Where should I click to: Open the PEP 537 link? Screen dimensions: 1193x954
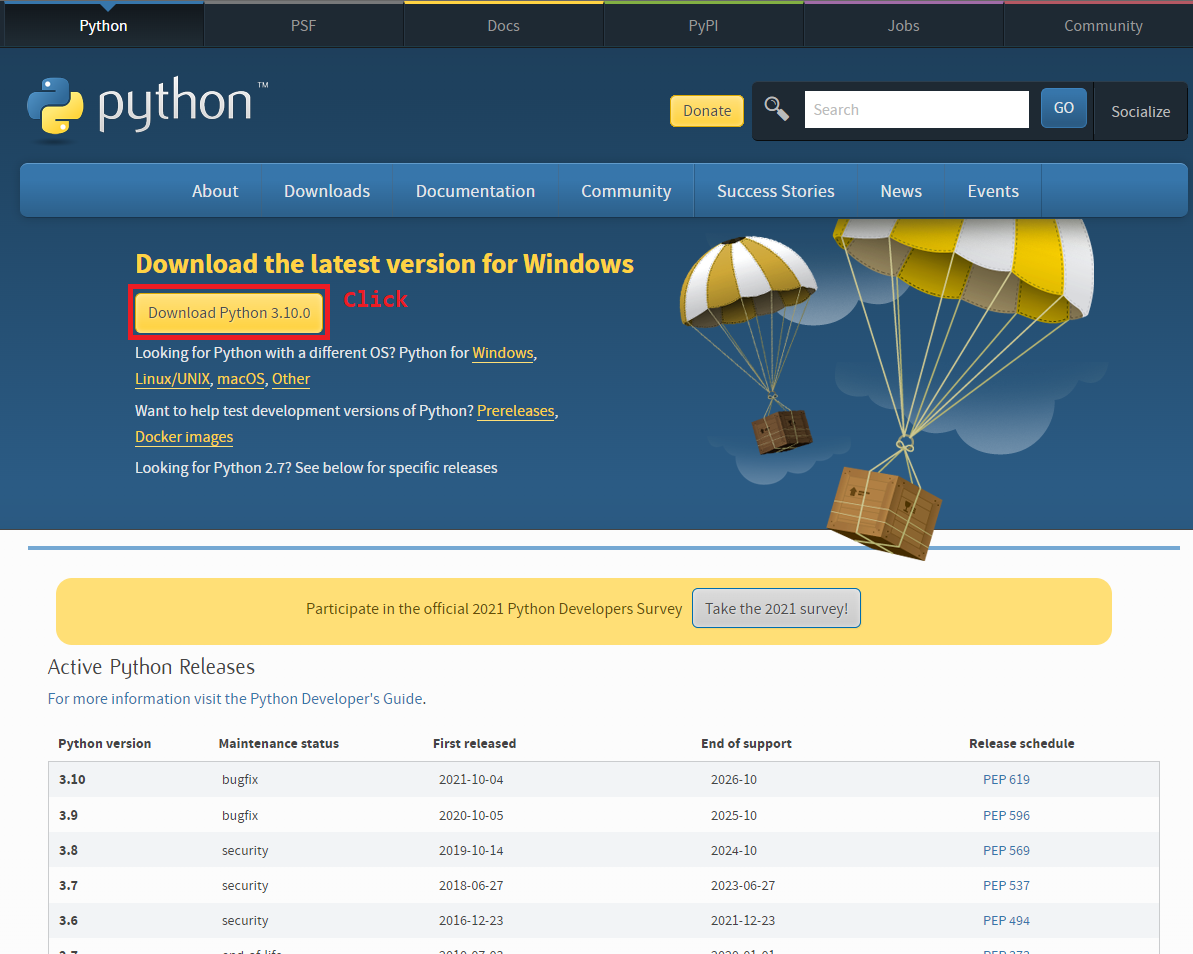(1006, 885)
